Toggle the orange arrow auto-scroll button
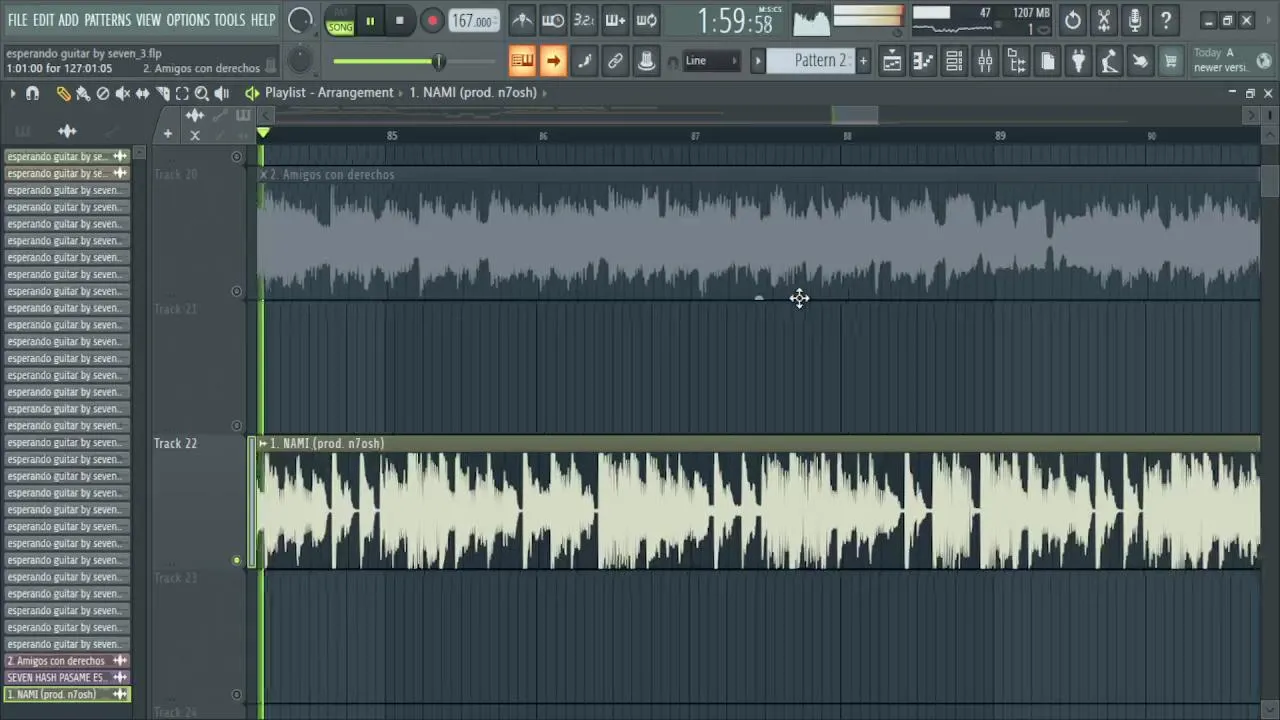 point(553,61)
